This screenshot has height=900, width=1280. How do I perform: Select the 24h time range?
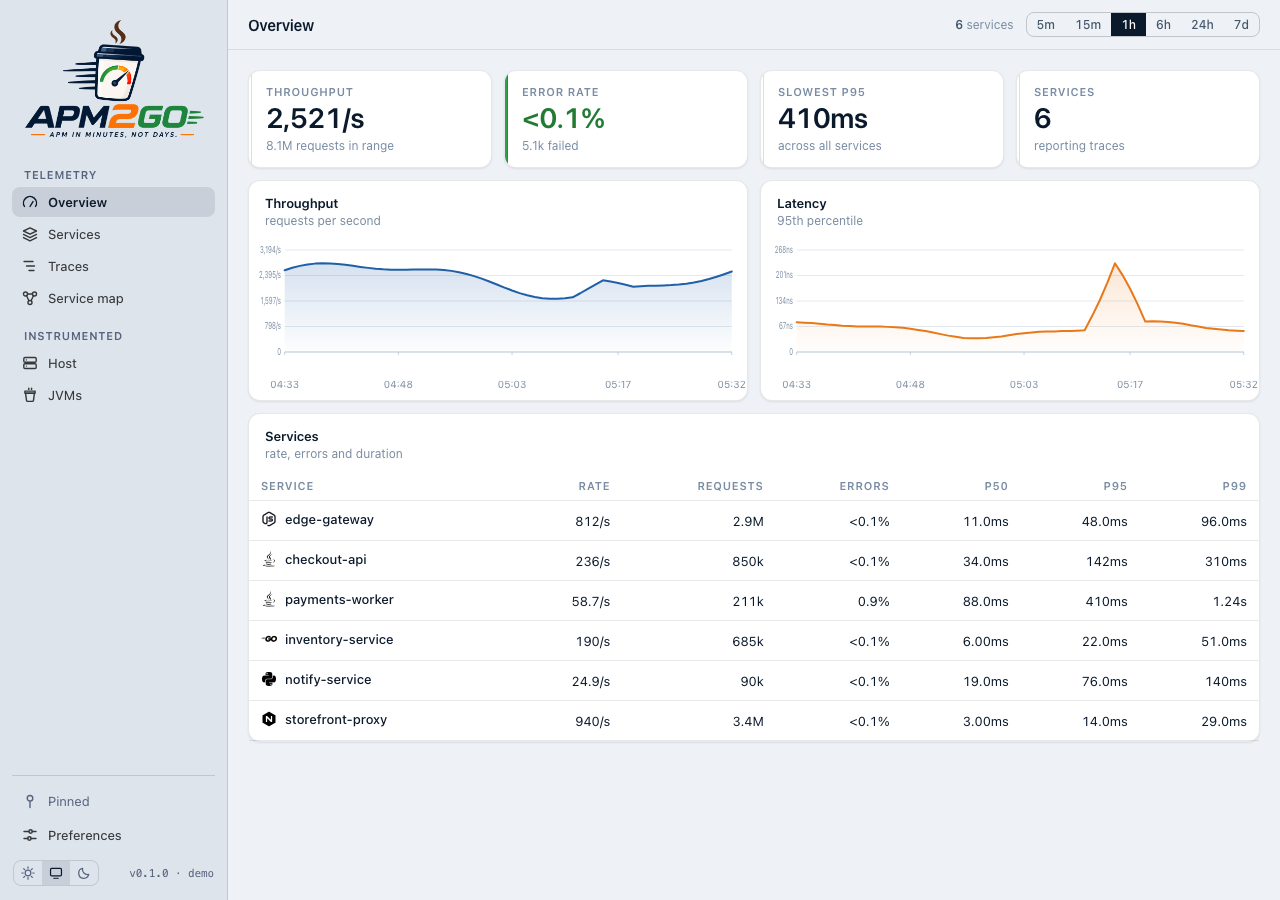(x=1202, y=25)
